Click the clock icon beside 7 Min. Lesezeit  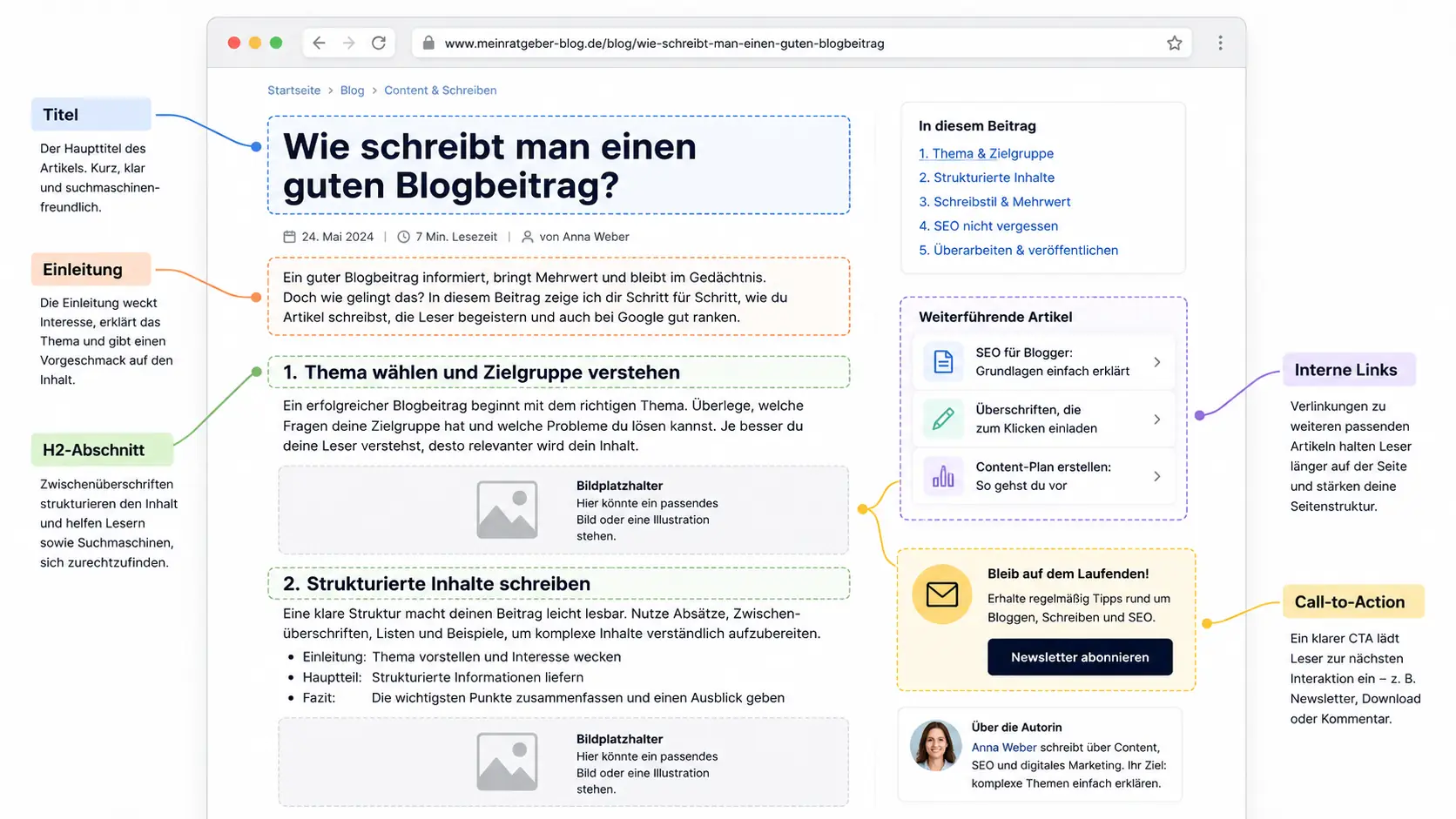click(x=403, y=237)
